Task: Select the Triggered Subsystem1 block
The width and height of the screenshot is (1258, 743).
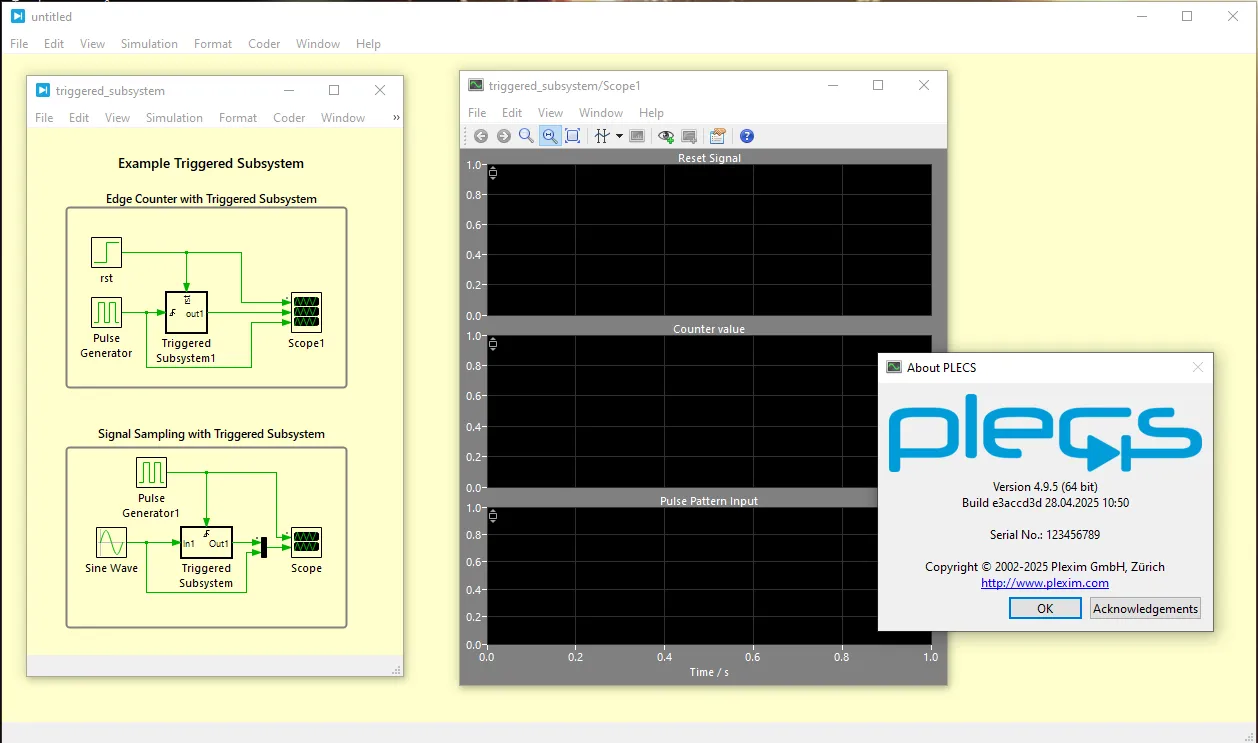Action: coord(186,313)
